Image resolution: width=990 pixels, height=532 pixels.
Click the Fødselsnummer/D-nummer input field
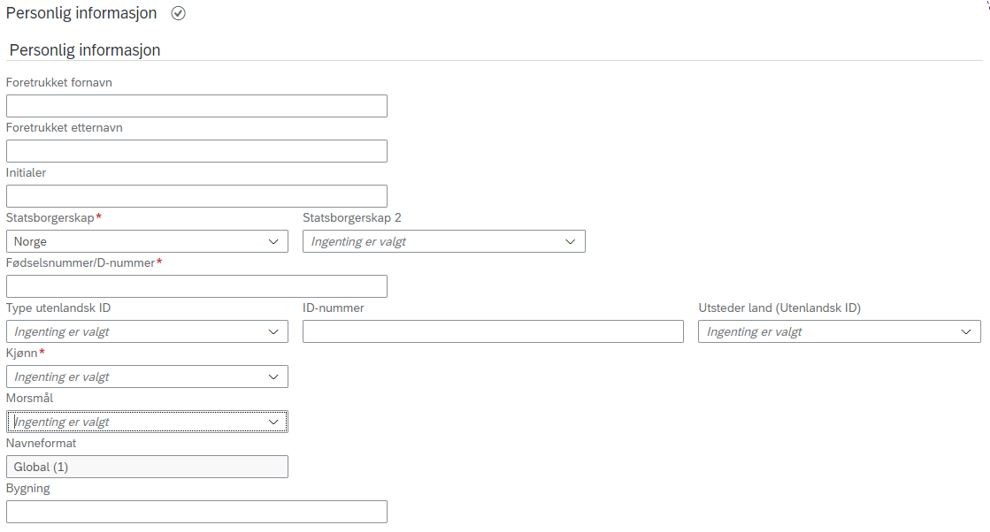(196, 287)
